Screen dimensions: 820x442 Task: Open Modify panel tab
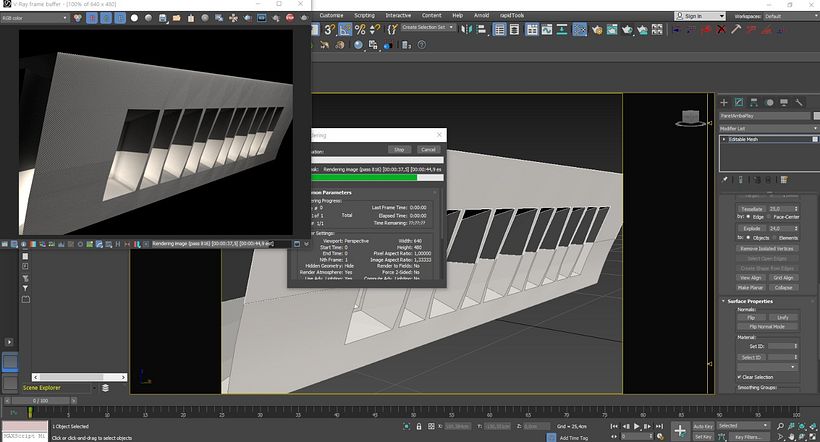coord(739,103)
